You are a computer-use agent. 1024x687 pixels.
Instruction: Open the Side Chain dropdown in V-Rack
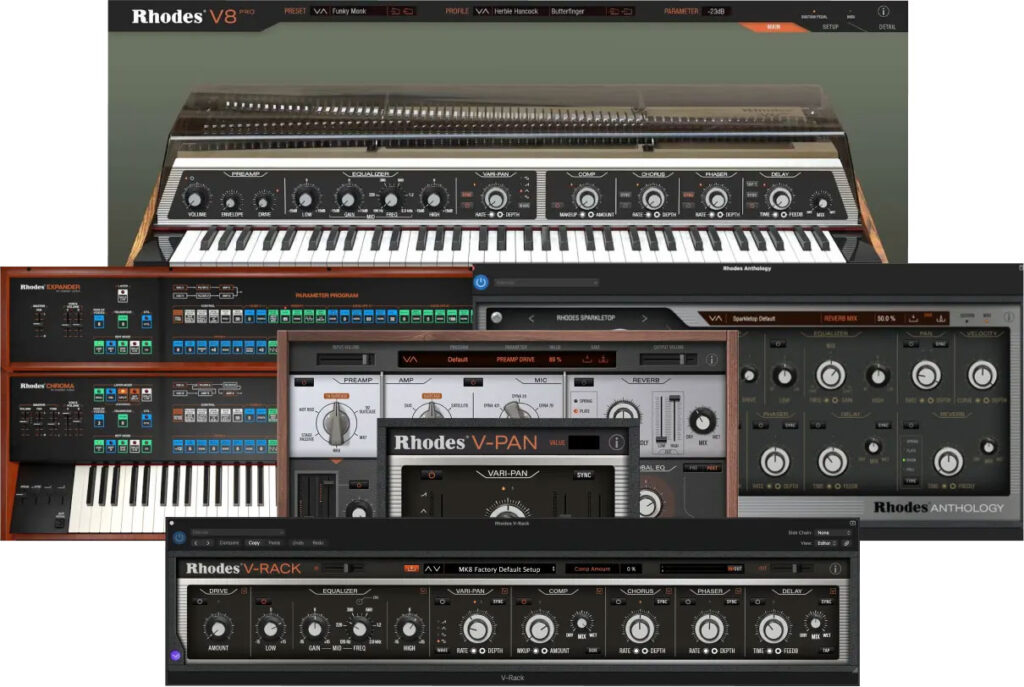pyautogui.click(x=833, y=533)
